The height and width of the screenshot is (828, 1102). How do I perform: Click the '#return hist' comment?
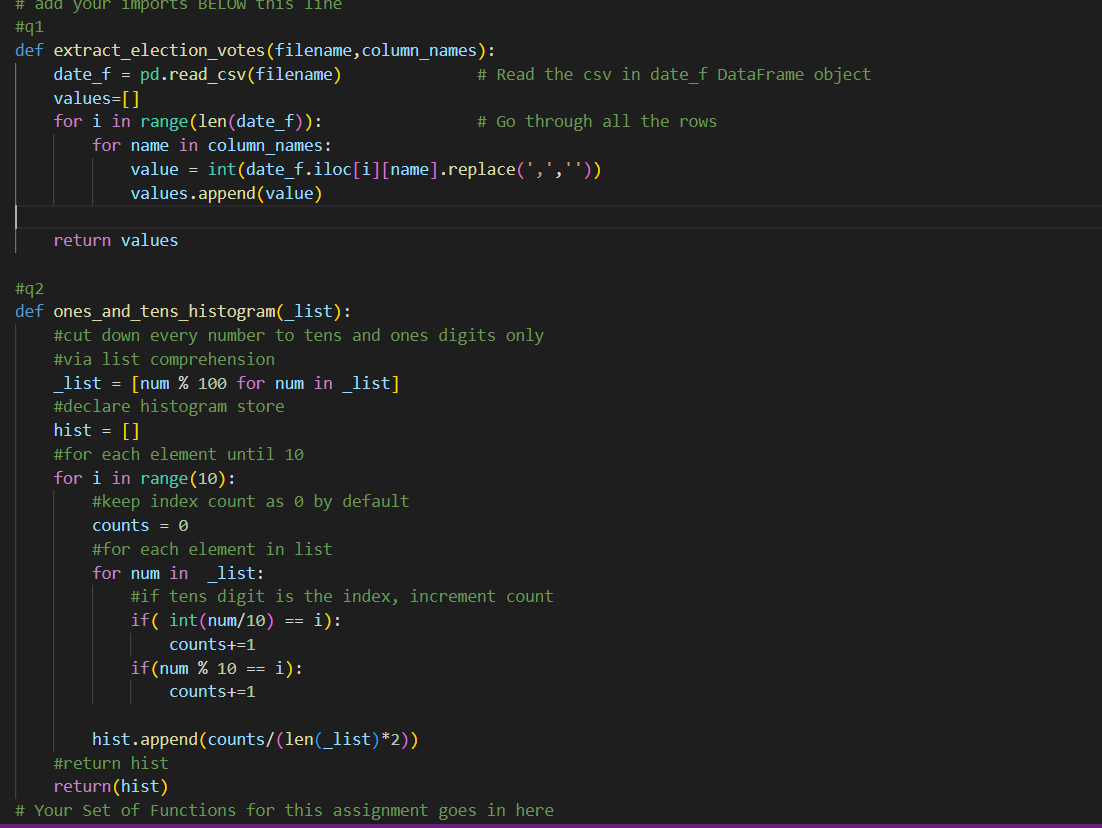111,763
